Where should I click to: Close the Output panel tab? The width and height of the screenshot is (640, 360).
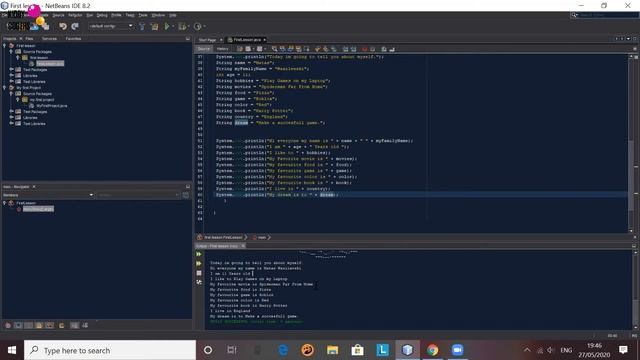click(x=243, y=246)
